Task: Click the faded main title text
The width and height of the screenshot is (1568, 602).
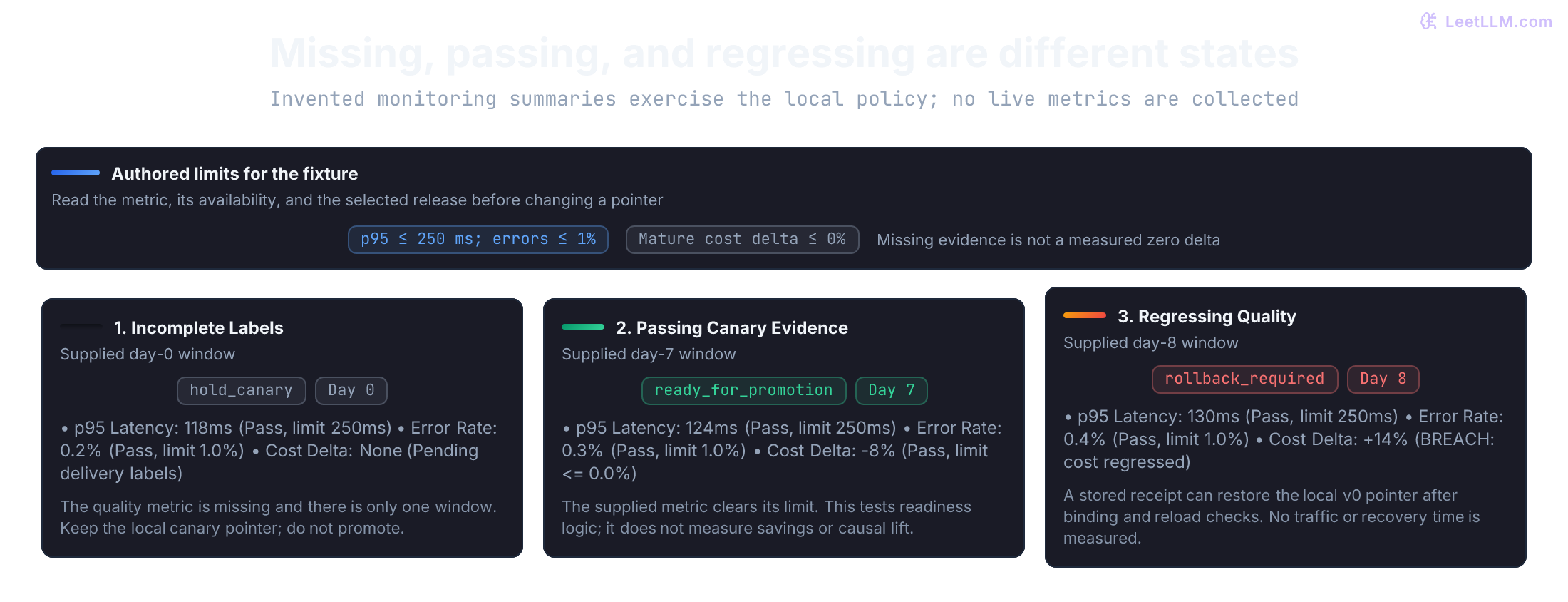Action: tap(784, 53)
